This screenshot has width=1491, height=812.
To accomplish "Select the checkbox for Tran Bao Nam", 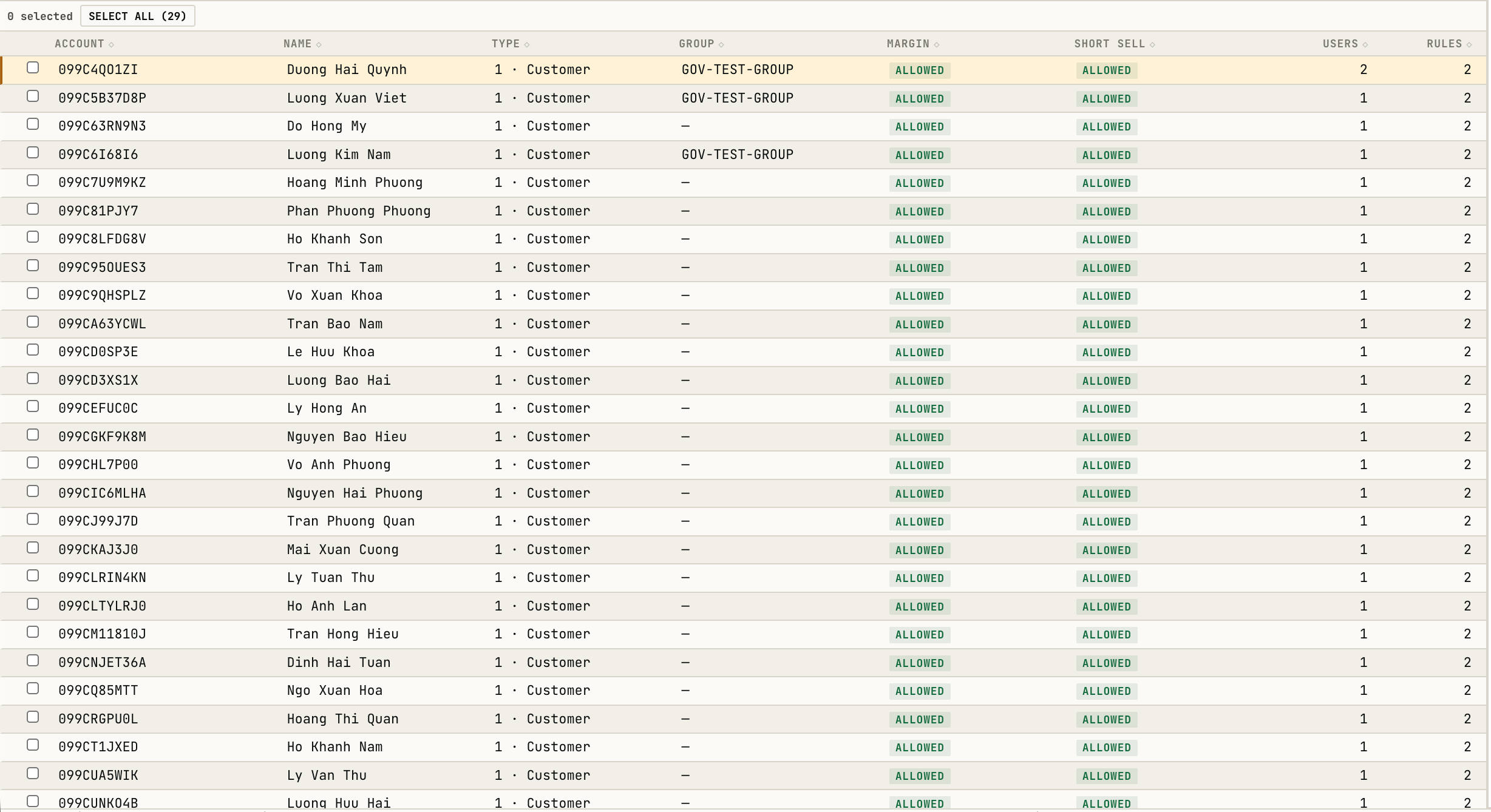I will pyautogui.click(x=33, y=322).
